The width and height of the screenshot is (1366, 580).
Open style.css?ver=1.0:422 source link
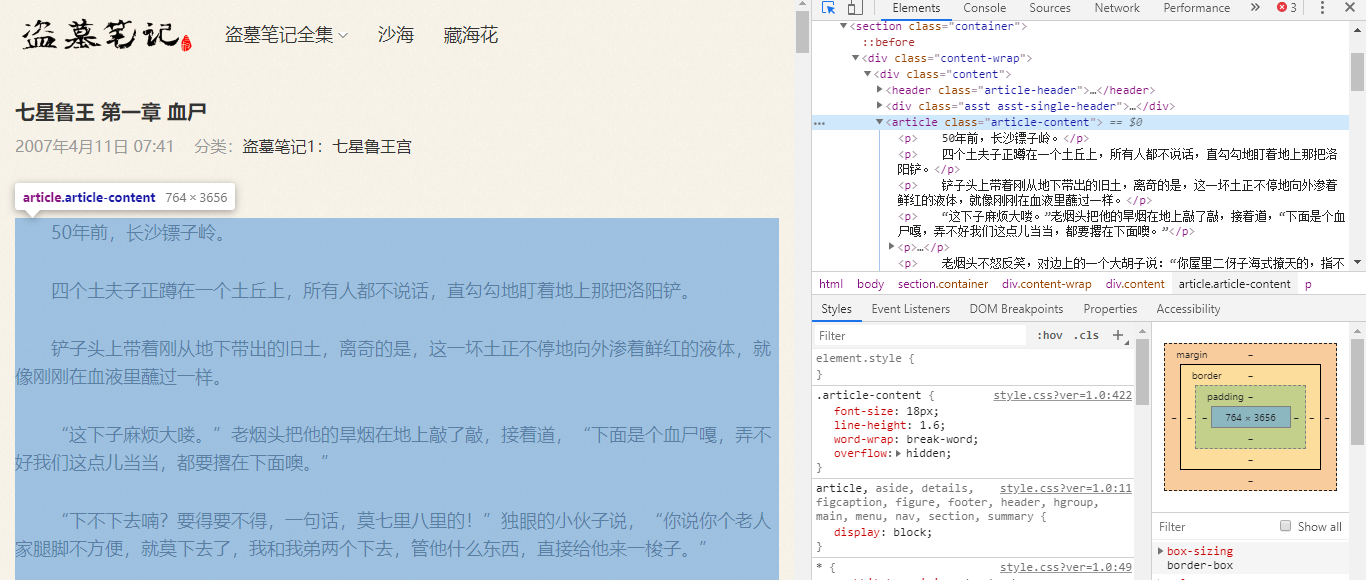1062,394
